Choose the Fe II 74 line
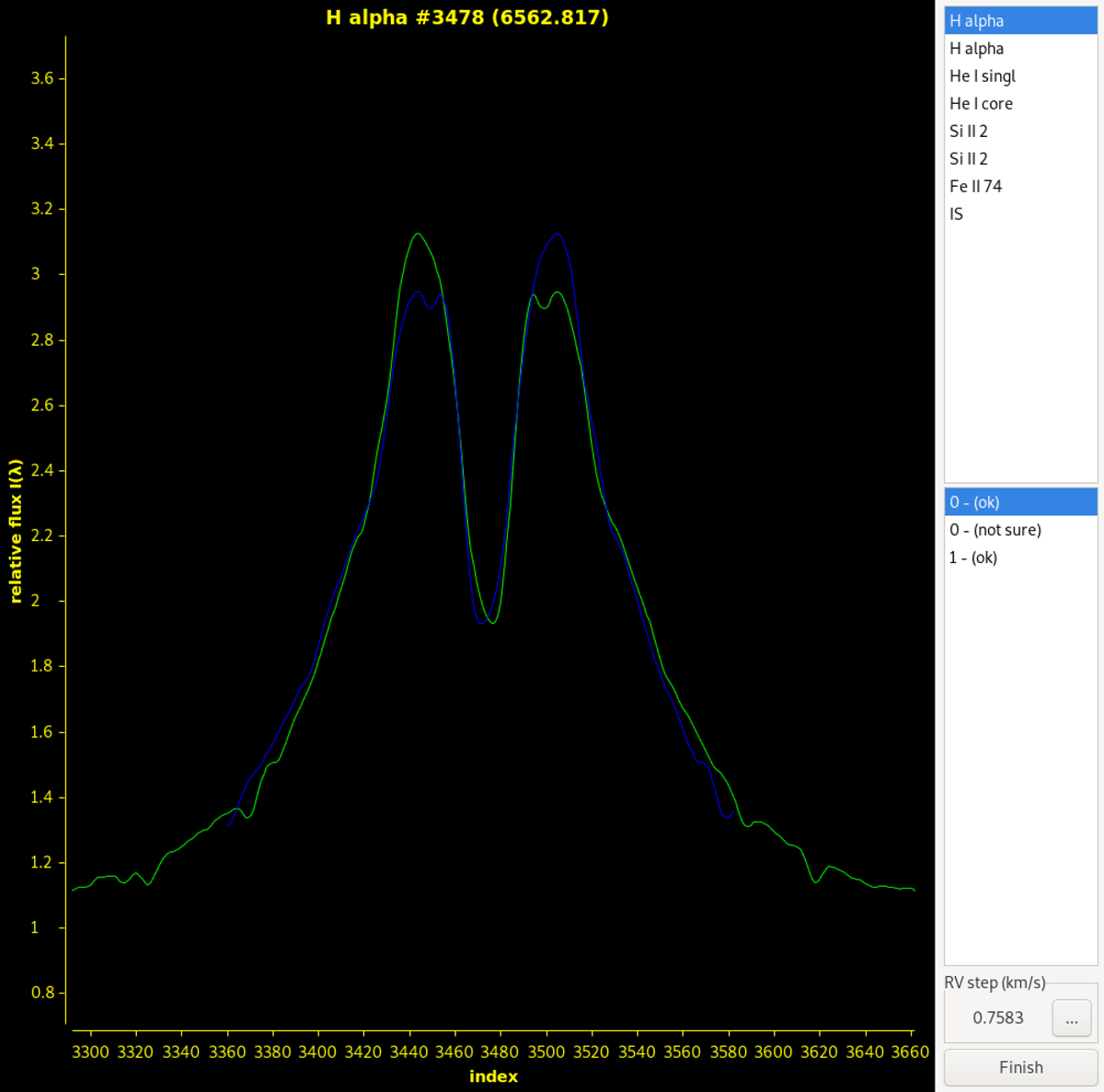 [975, 187]
